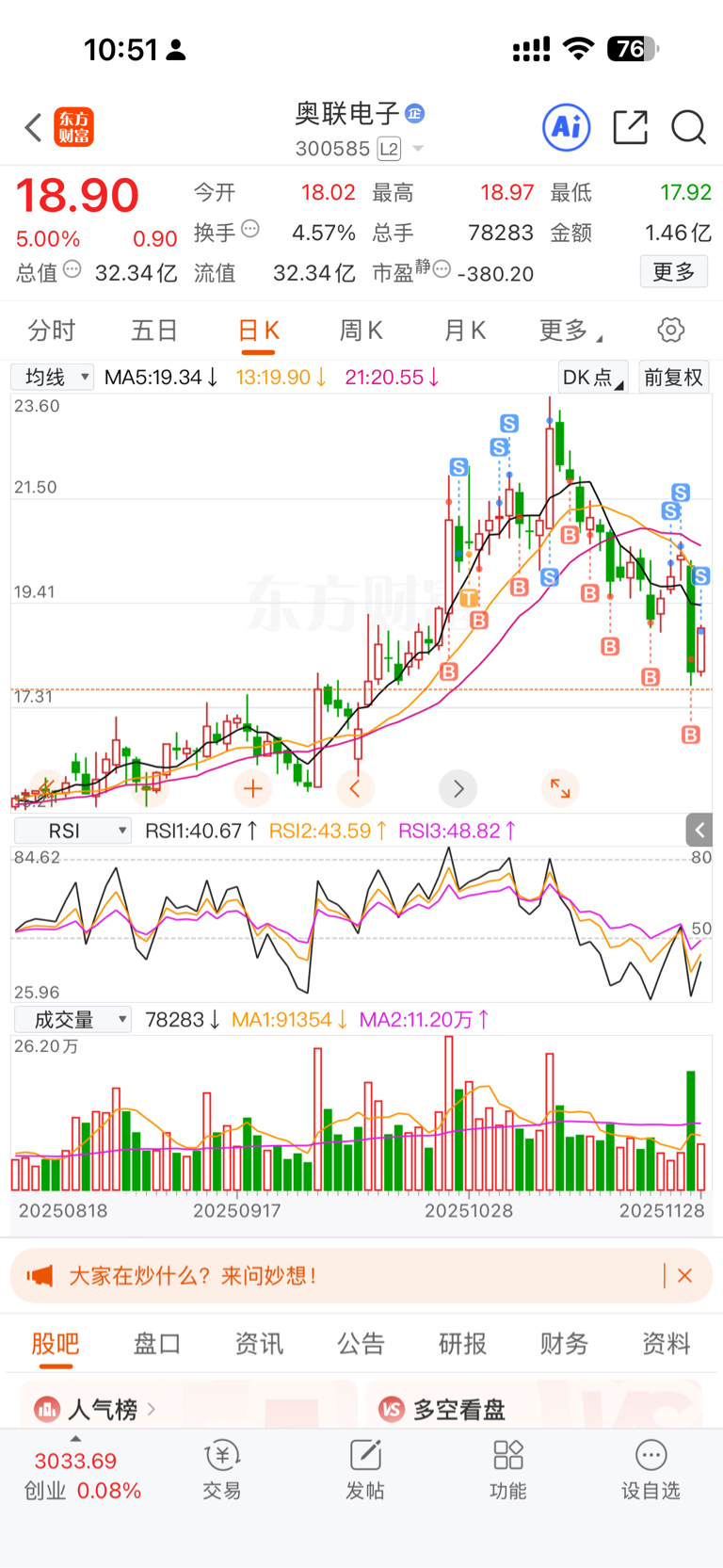Tap the 设自选 icon
Image resolution: width=723 pixels, height=1568 pixels.
click(x=651, y=1456)
